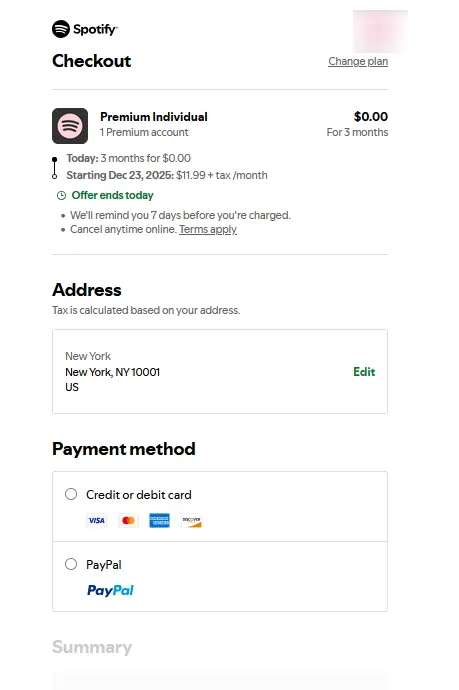Open the Change plan link

coord(358,61)
